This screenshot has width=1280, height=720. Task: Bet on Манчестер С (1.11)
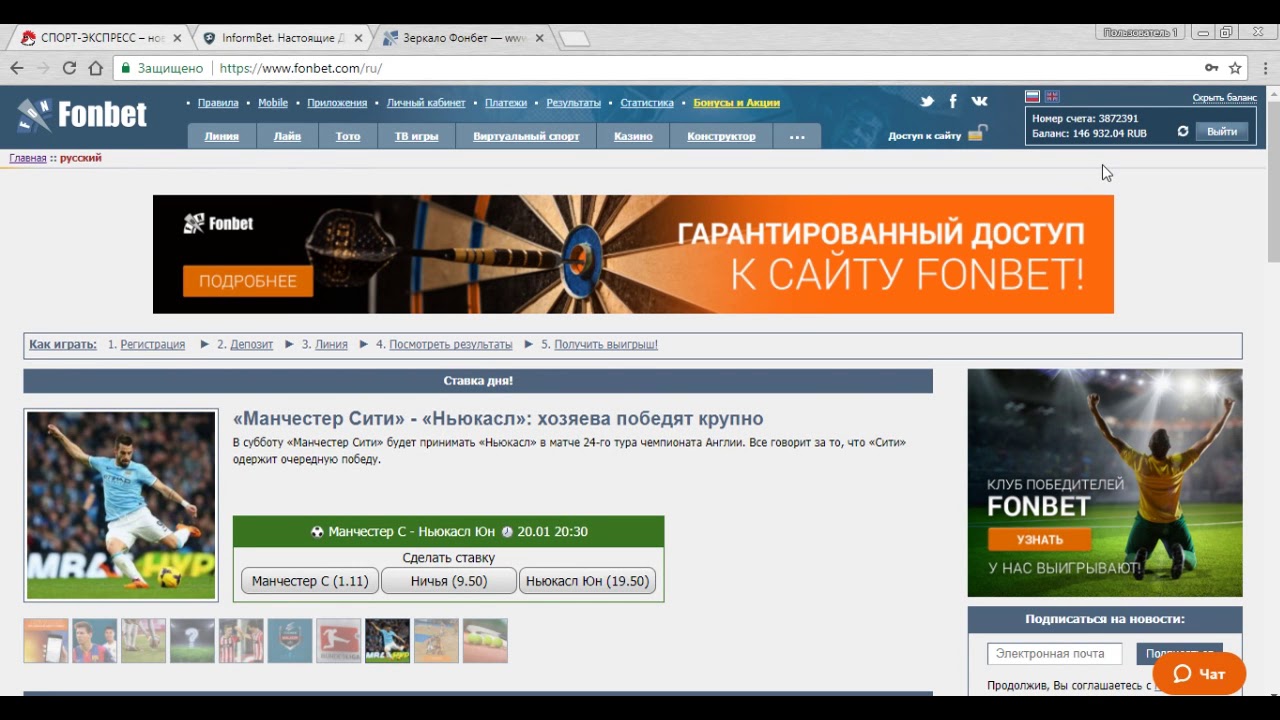[x=310, y=581]
